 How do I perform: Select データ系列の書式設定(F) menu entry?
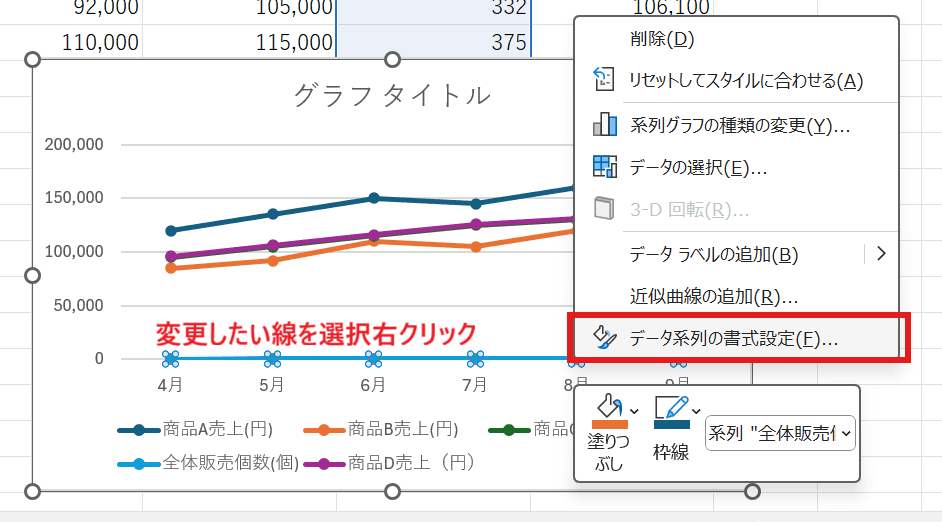click(x=733, y=338)
